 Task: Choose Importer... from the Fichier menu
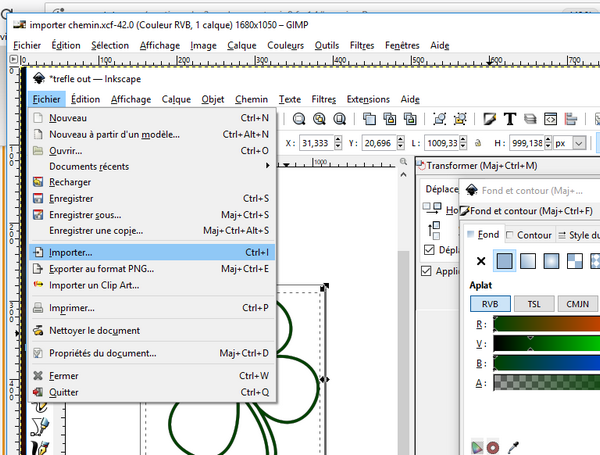(152, 253)
